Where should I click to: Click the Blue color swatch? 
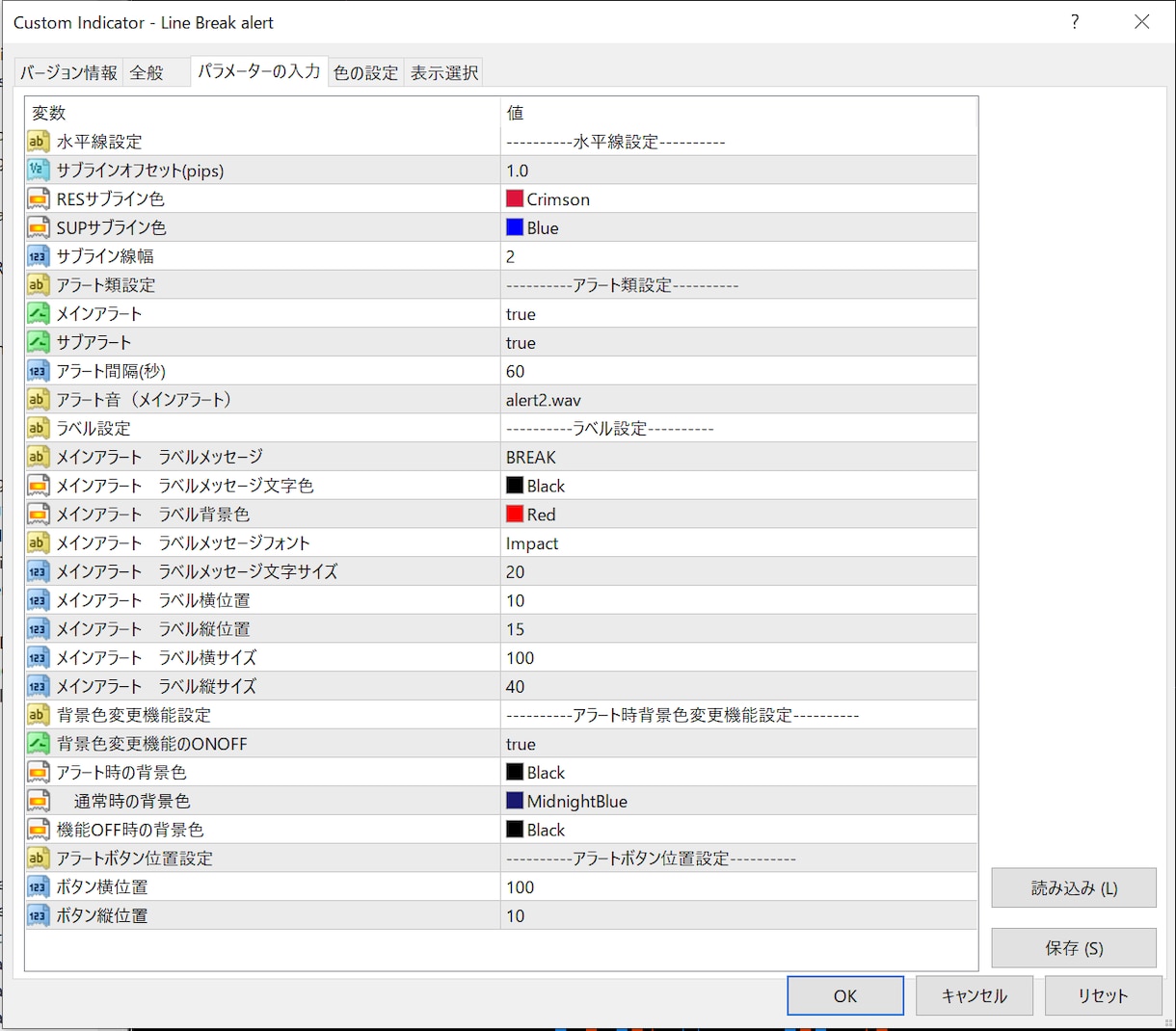coord(515,227)
